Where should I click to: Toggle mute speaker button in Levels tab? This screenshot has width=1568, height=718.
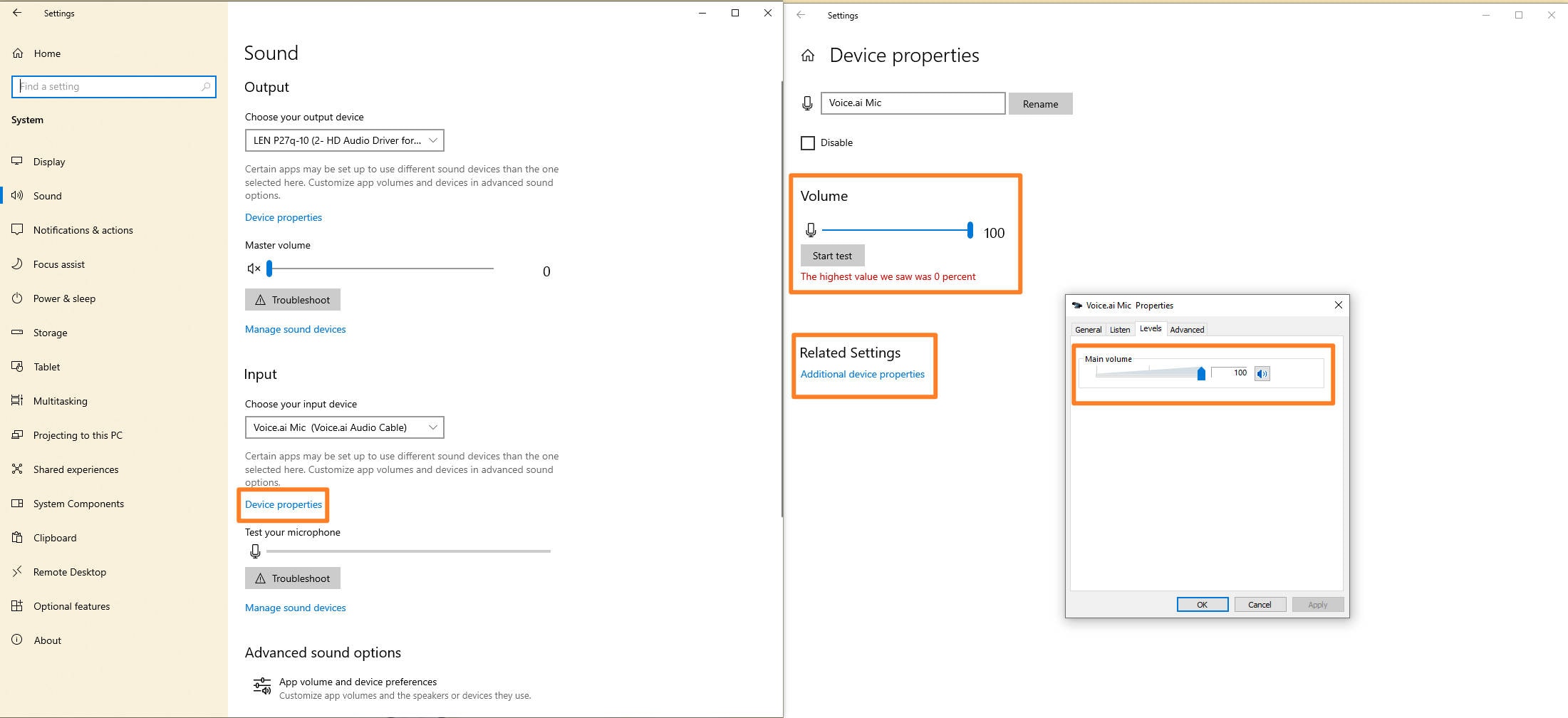coord(1262,373)
